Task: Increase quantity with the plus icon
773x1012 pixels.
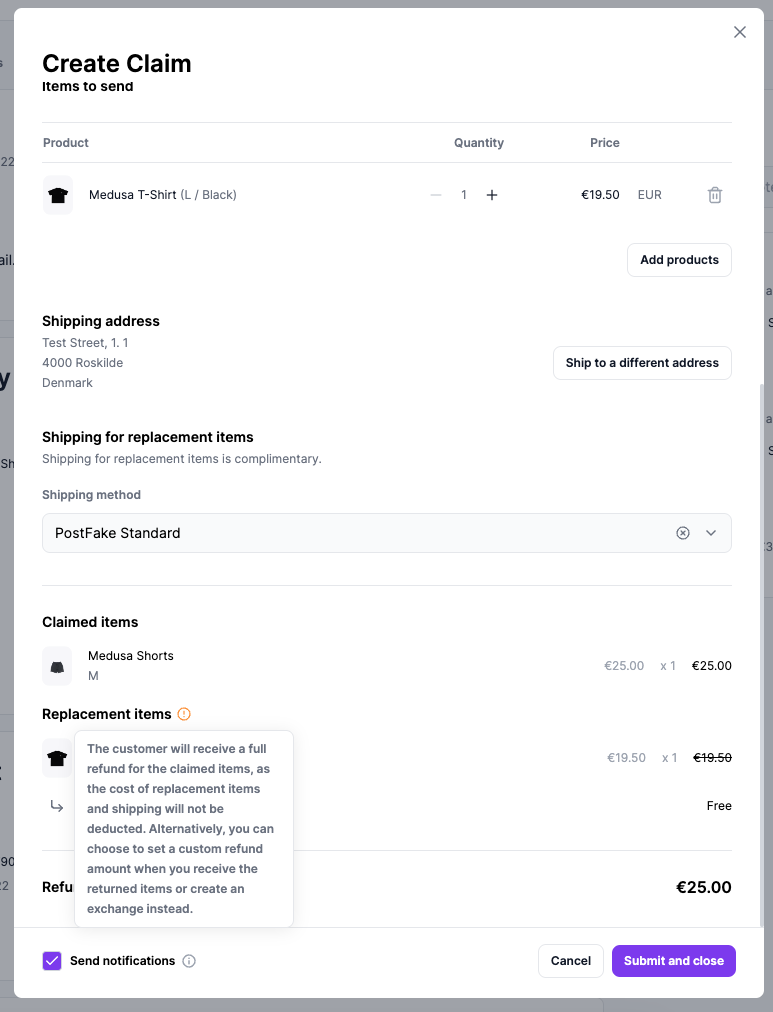Action: 492,195
